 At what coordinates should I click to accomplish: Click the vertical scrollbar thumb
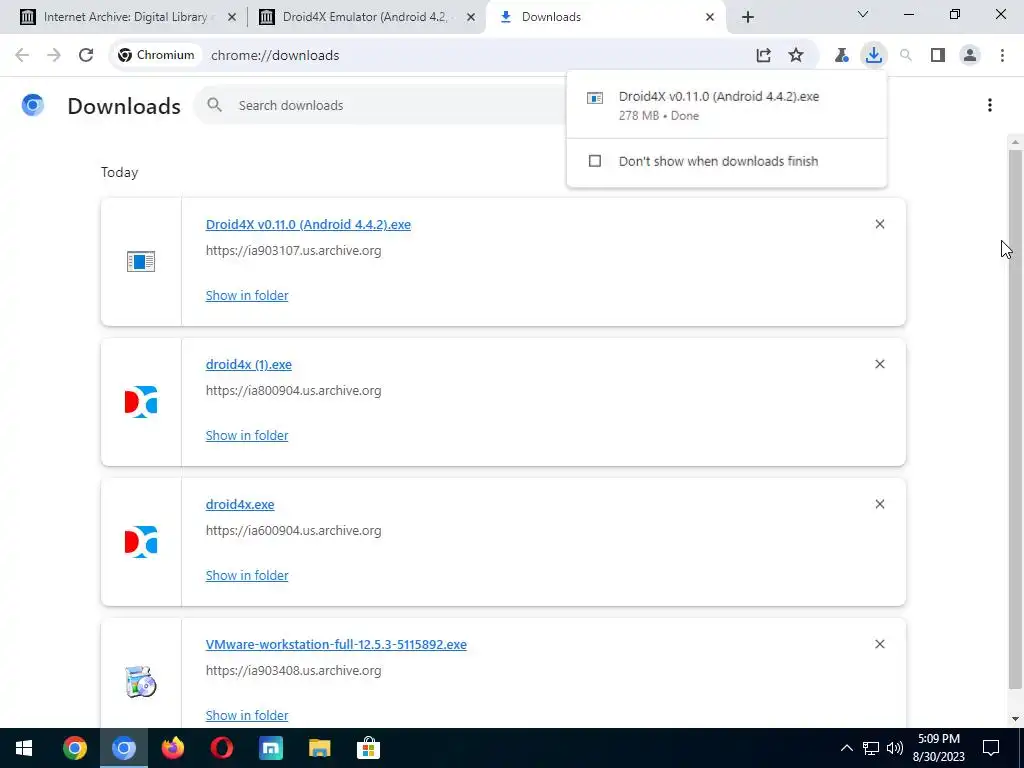tap(1014, 418)
